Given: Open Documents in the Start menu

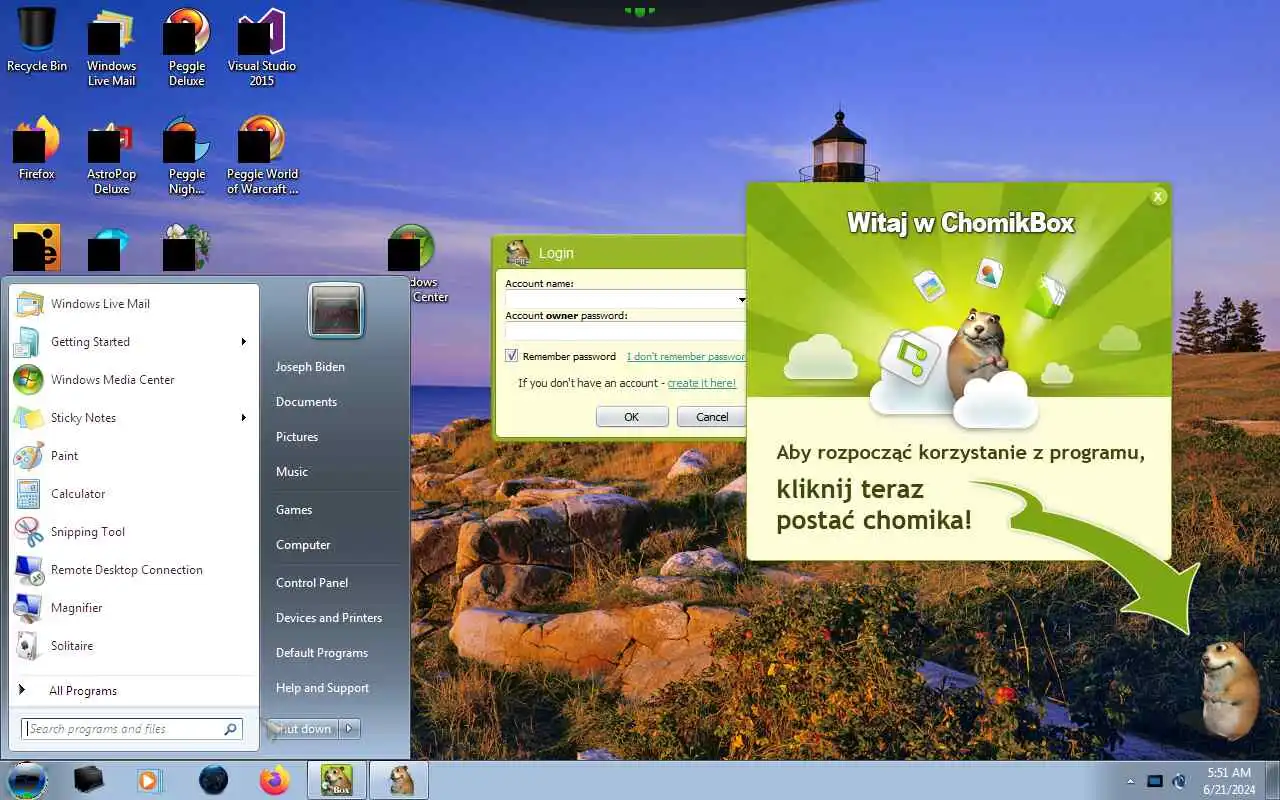Looking at the screenshot, I should [x=306, y=402].
